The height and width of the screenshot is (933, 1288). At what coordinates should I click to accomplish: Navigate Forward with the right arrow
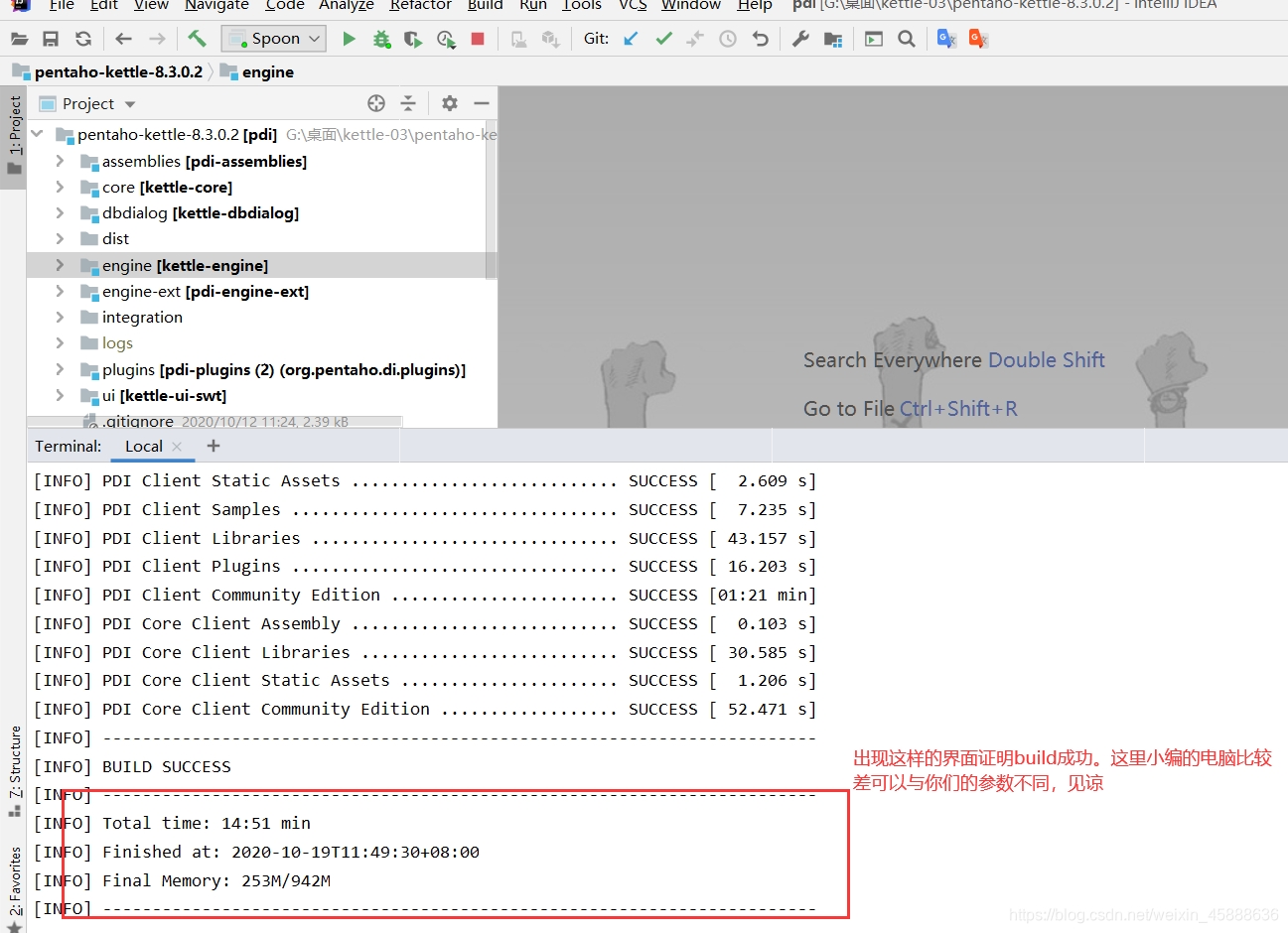pyautogui.click(x=157, y=39)
